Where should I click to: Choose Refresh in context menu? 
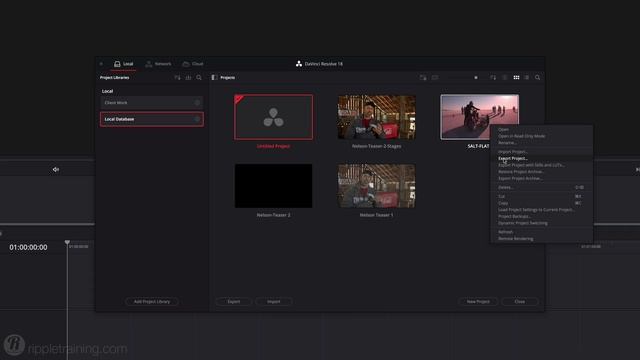pyautogui.click(x=541, y=232)
